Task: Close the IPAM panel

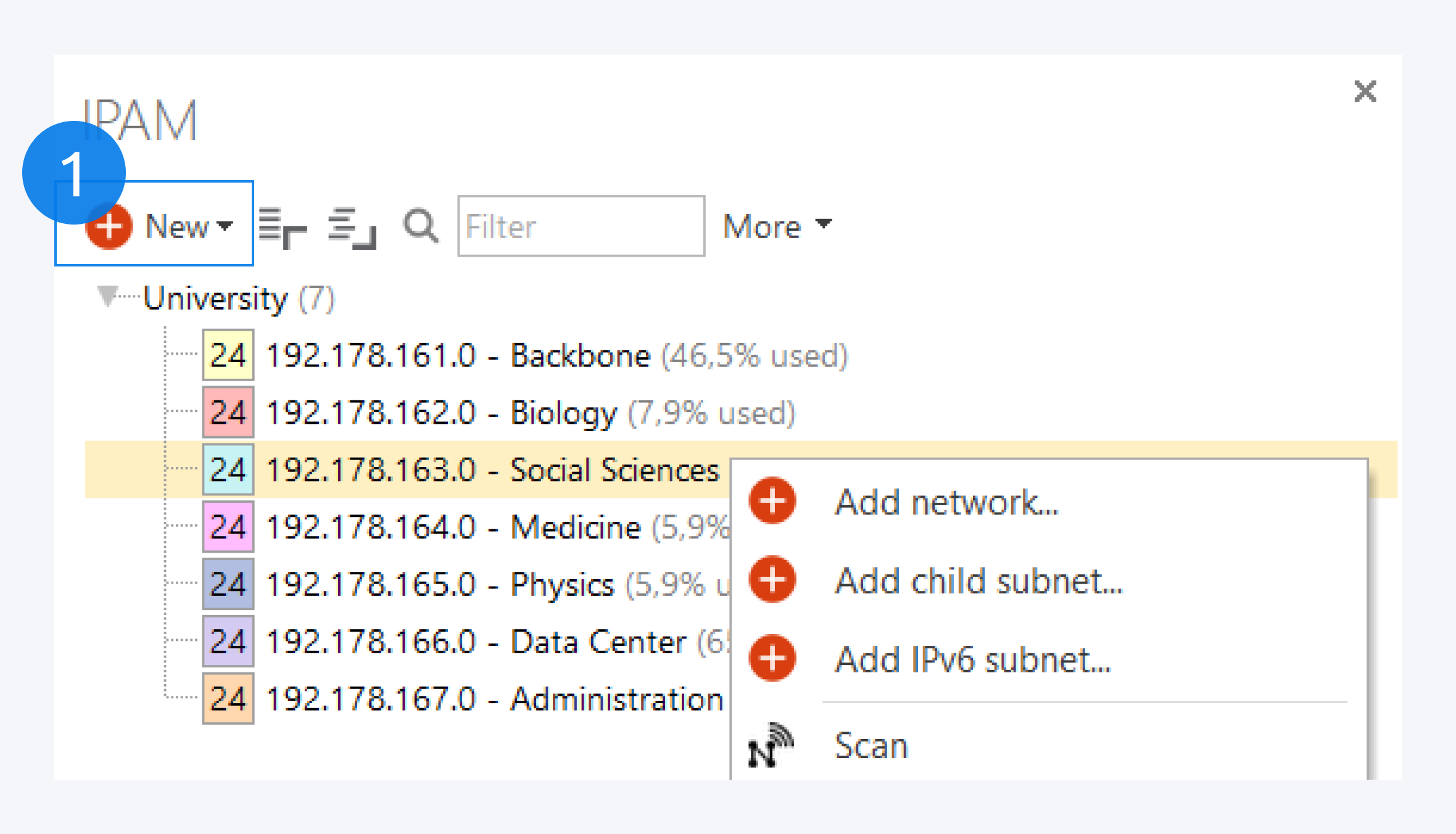Action: pos(1365,91)
